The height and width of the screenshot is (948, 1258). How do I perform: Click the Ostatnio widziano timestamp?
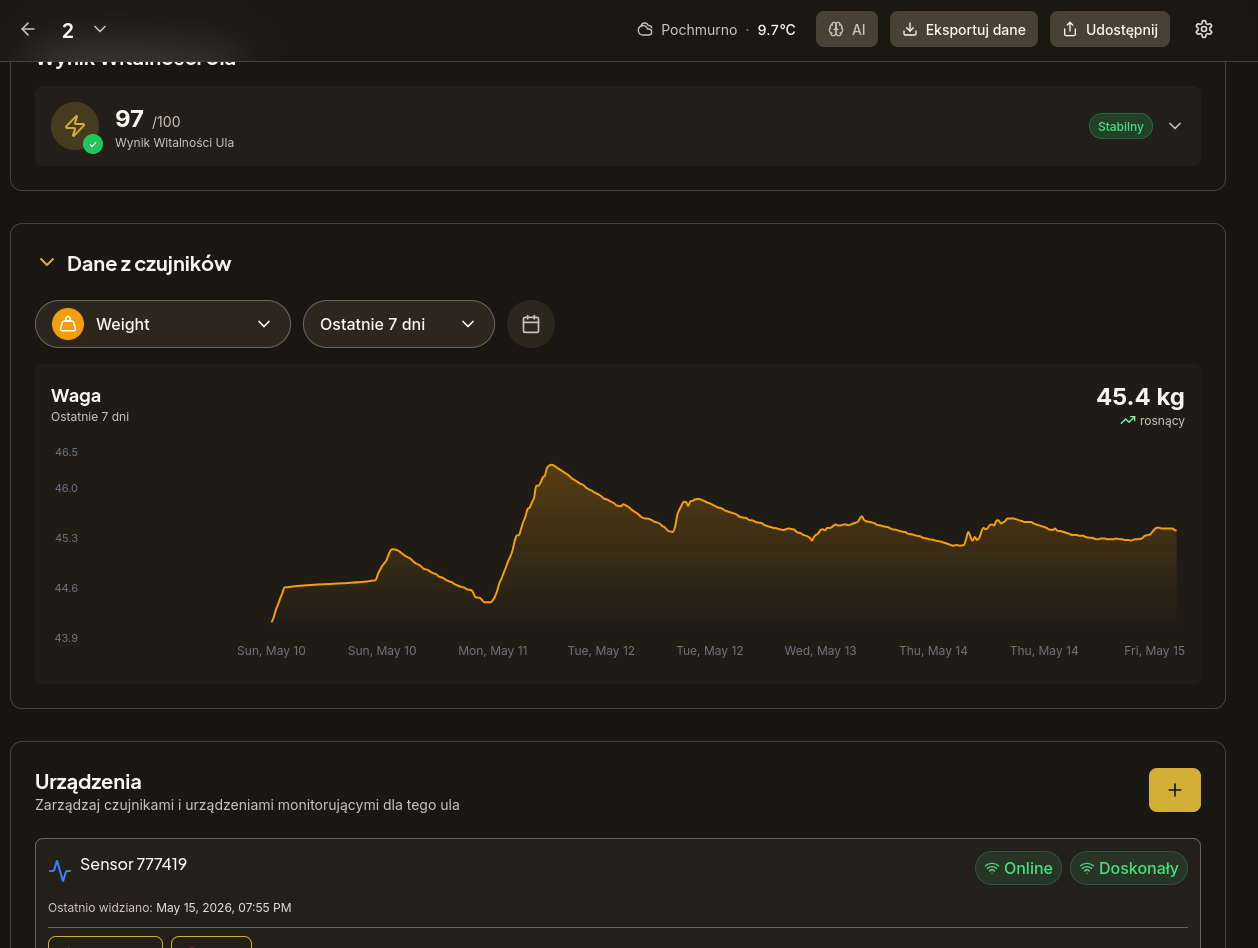[x=224, y=908]
